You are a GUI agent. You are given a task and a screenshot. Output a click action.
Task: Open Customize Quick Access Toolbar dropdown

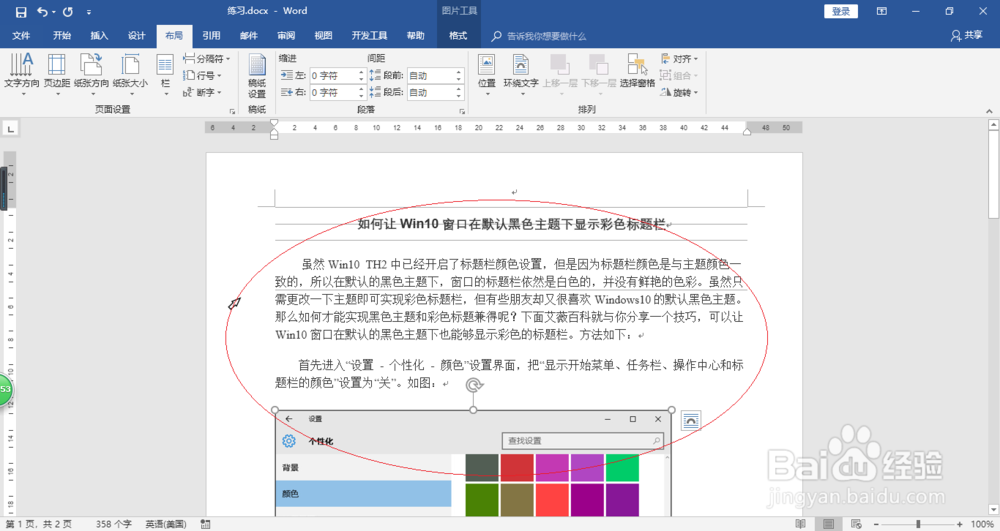click(89, 12)
